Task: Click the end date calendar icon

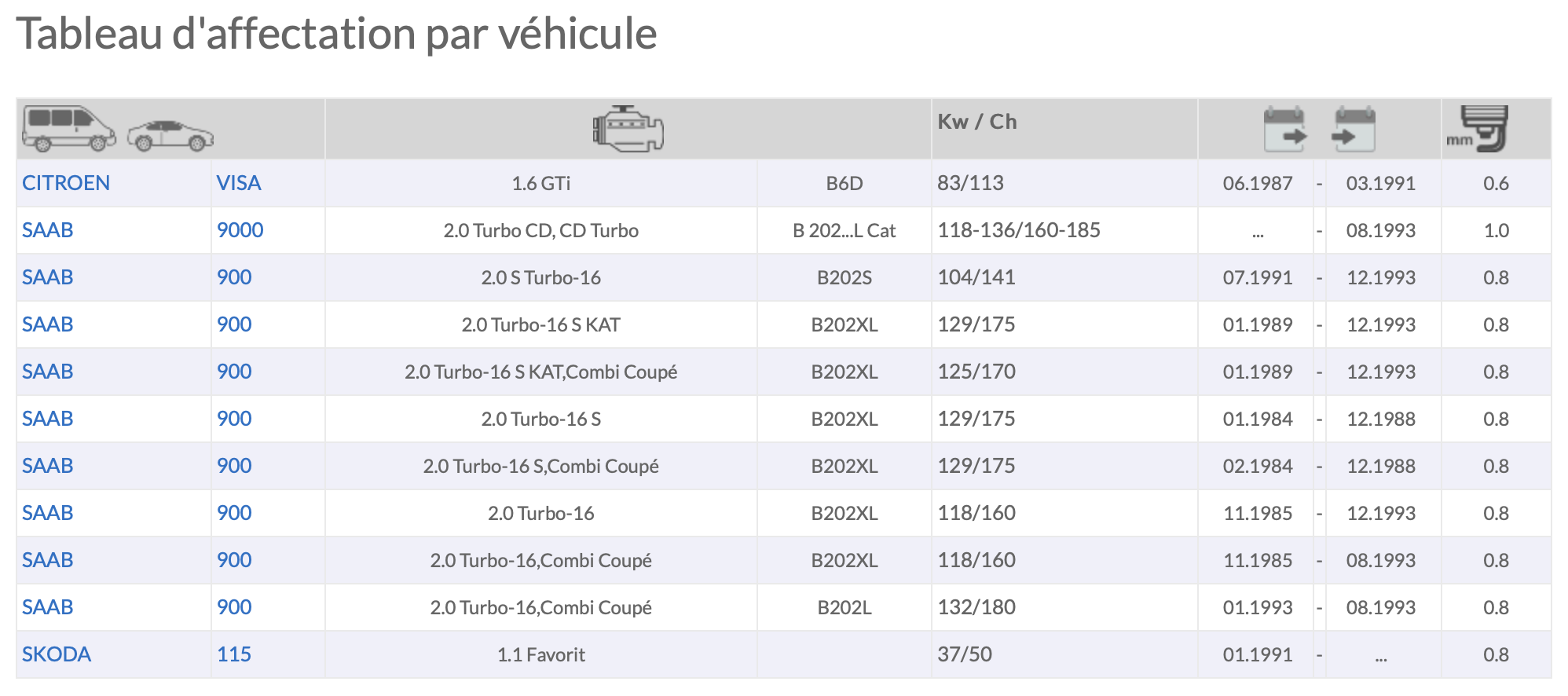Action: (1354, 130)
